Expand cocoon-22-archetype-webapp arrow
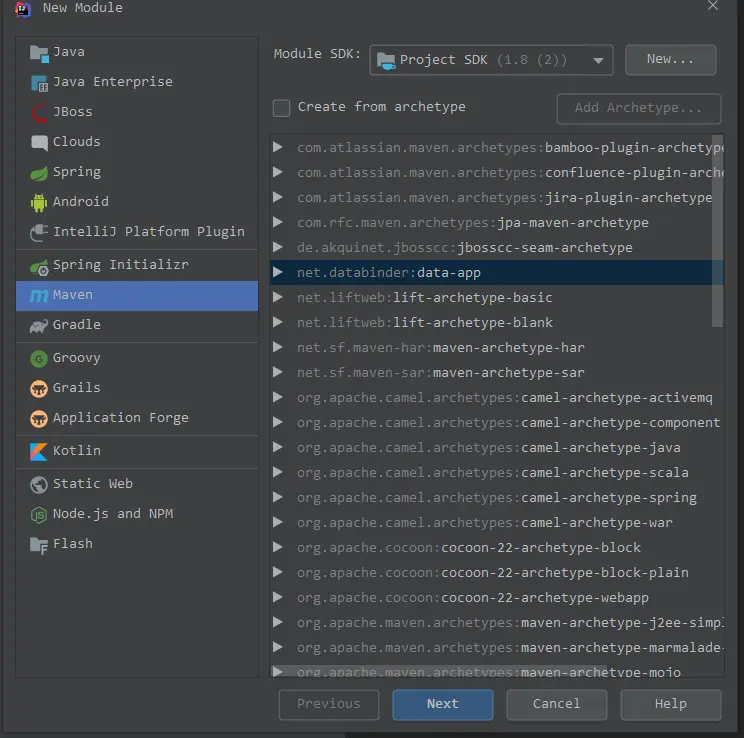The height and width of the screenshot is (738, 744). coord(278,597)
